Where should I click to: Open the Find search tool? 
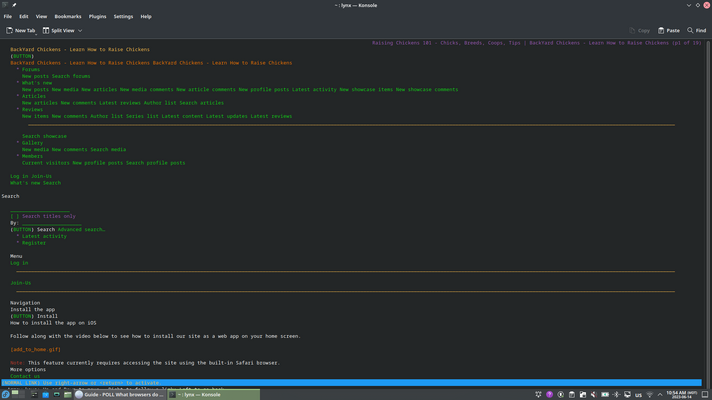pyautogui.click(x=697, y=30)
